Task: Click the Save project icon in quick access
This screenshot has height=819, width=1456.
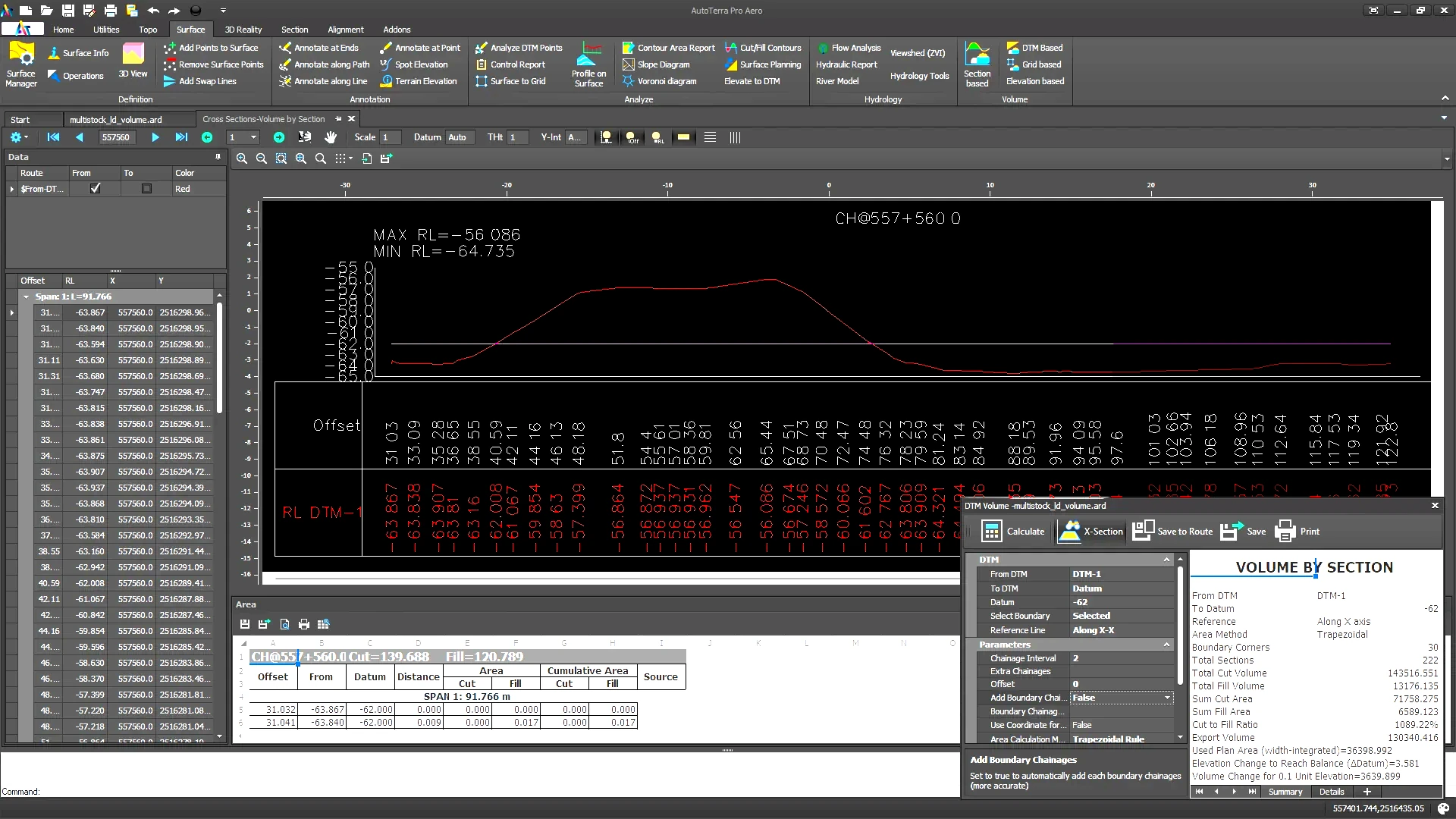Action: [68, 11]
